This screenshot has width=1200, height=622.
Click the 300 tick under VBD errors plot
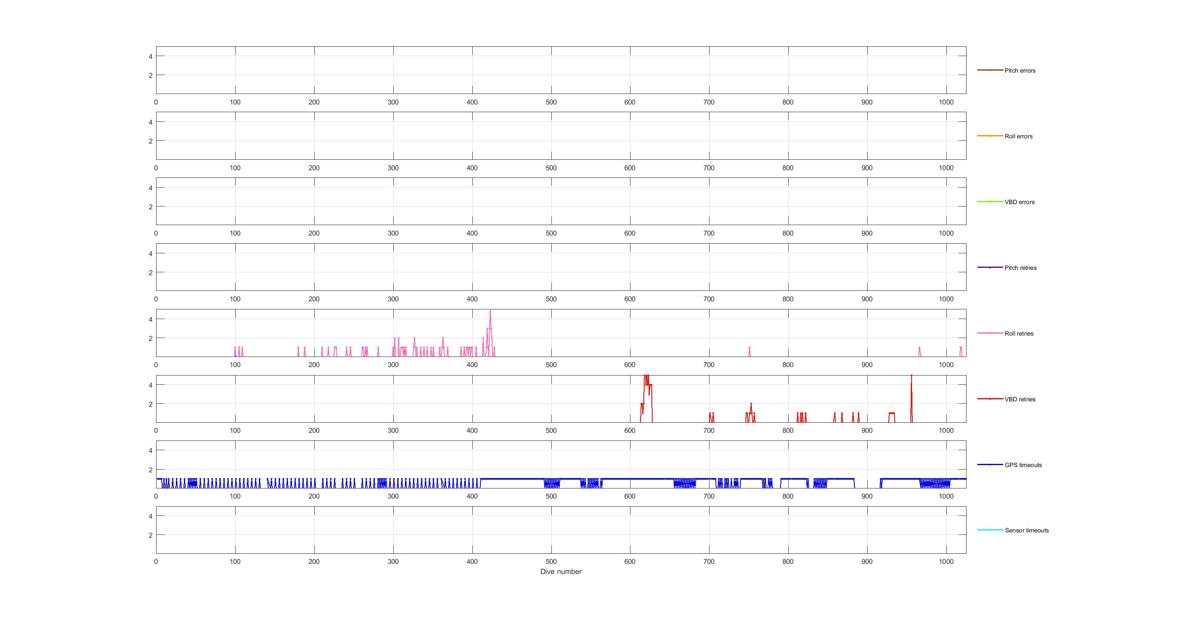pos(393,233)
